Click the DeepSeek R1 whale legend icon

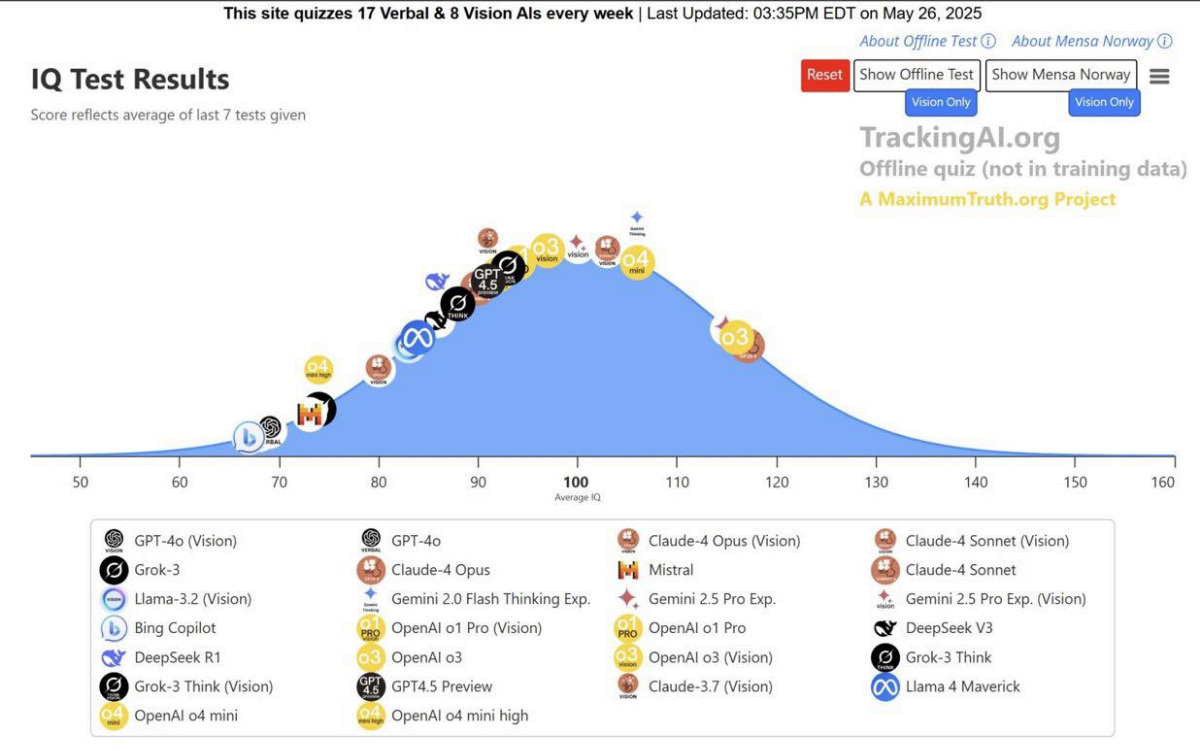click(114, 658)
